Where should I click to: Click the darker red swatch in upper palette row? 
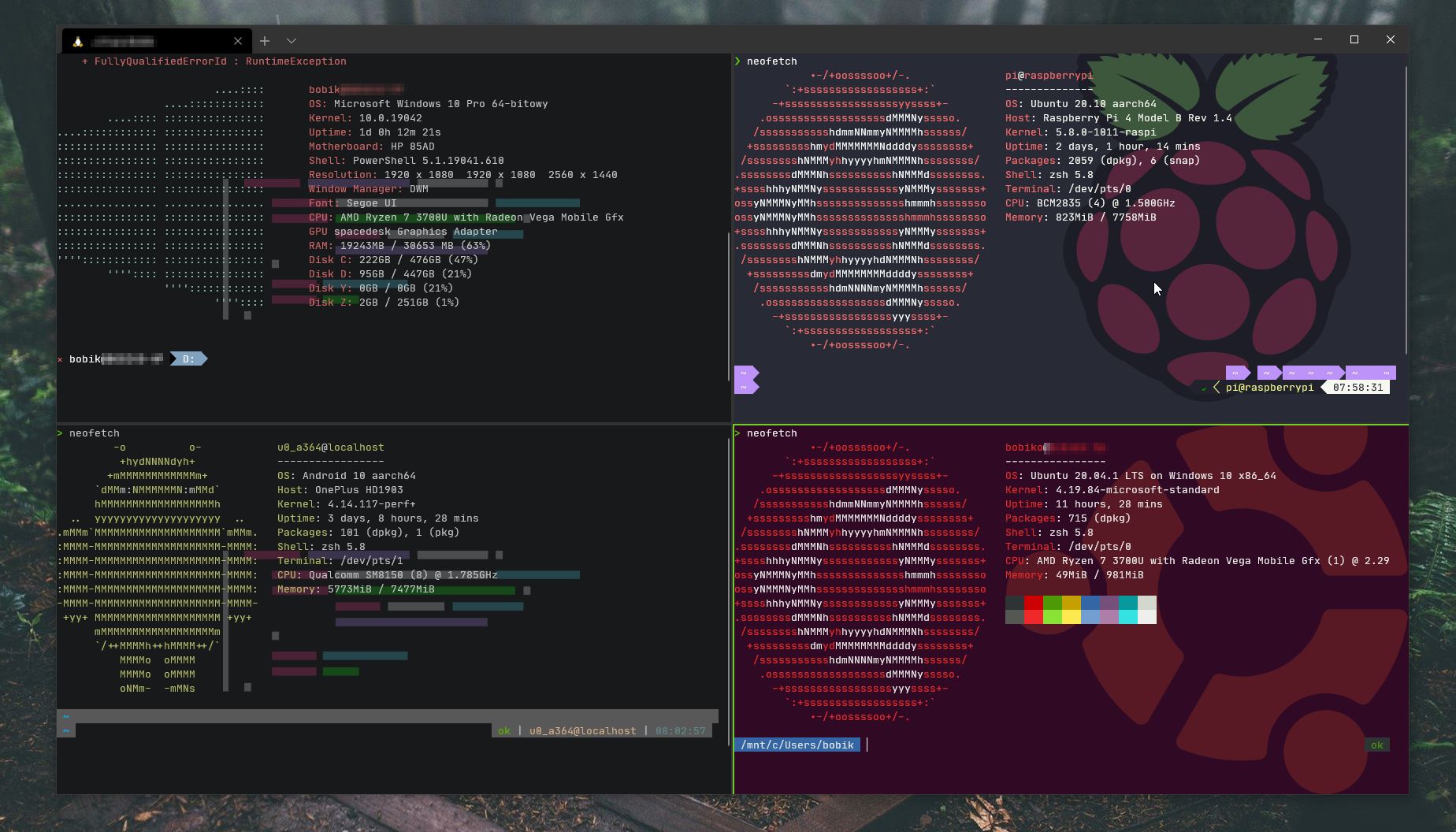(1033, 603)
